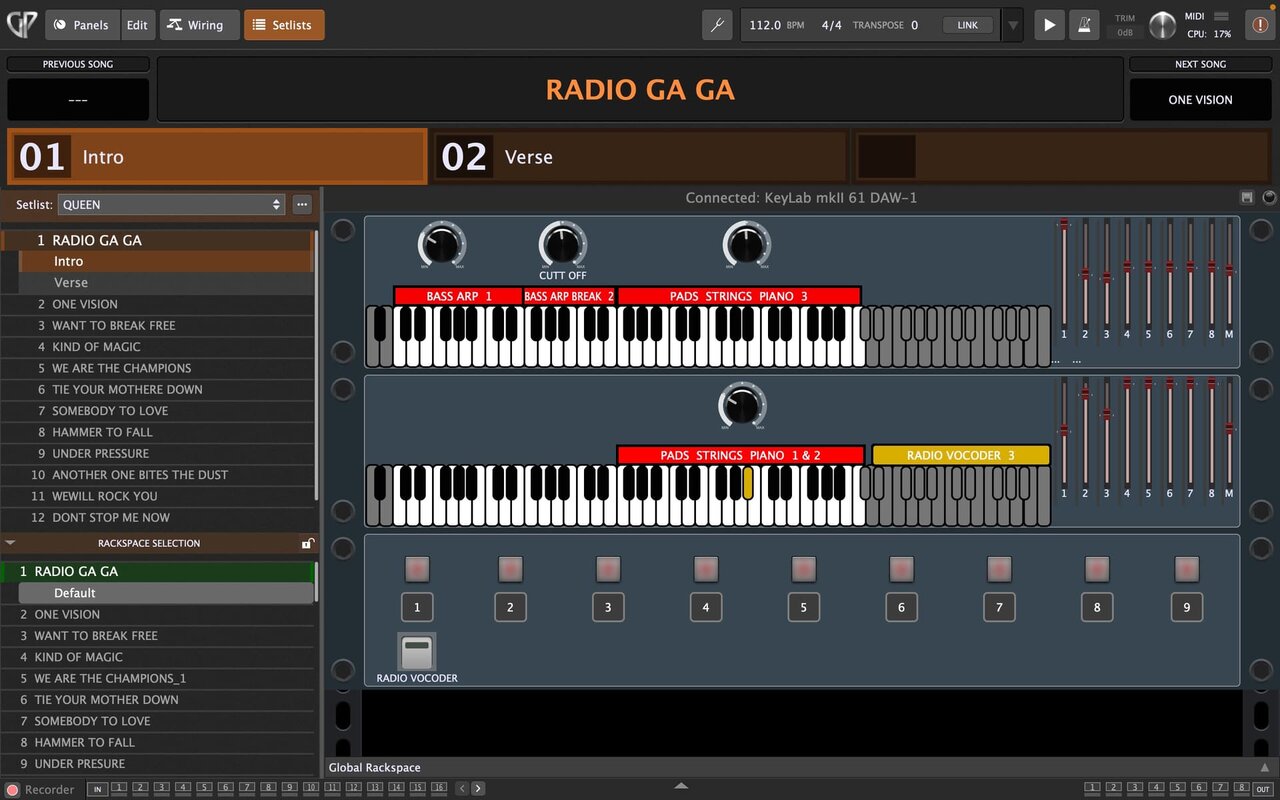Click the Edit button next to Panels

point(137,25)
